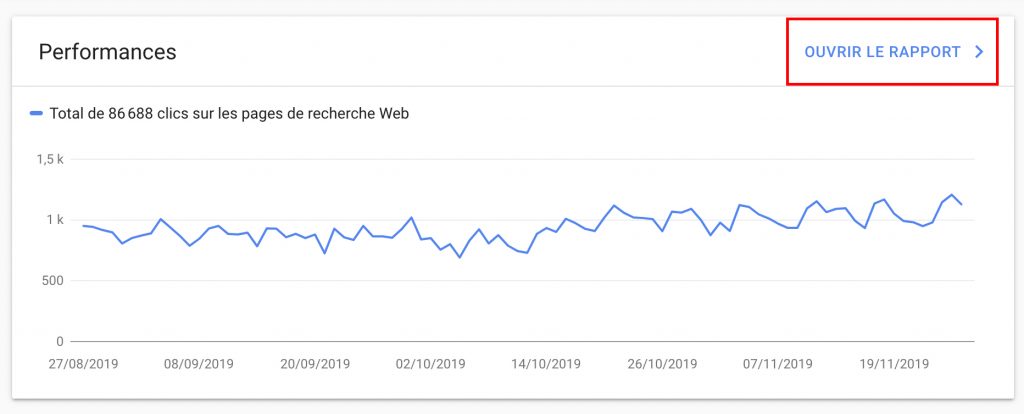This screenshot has height=414, width=1024.
Task: Select the 02/10/2019 date label
Action: [x=430, y=364]
